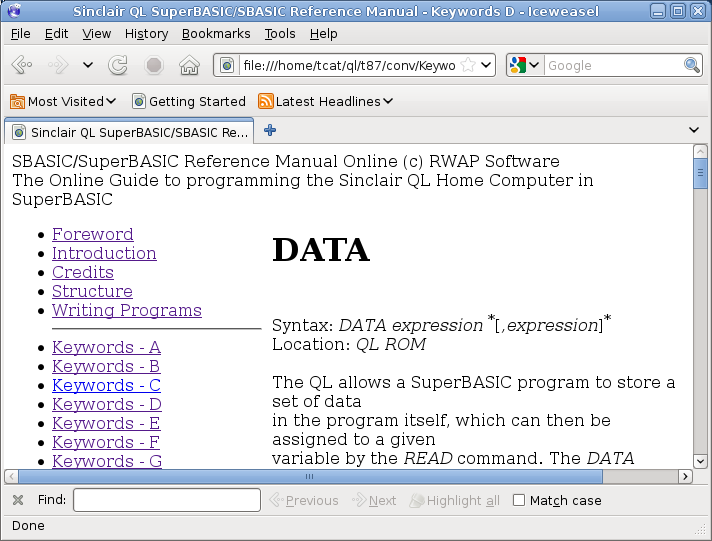Open the Most Visited bookmarks folder
Image resolution: width=712 pixels, height=541 pixels.
coord(63,101)
